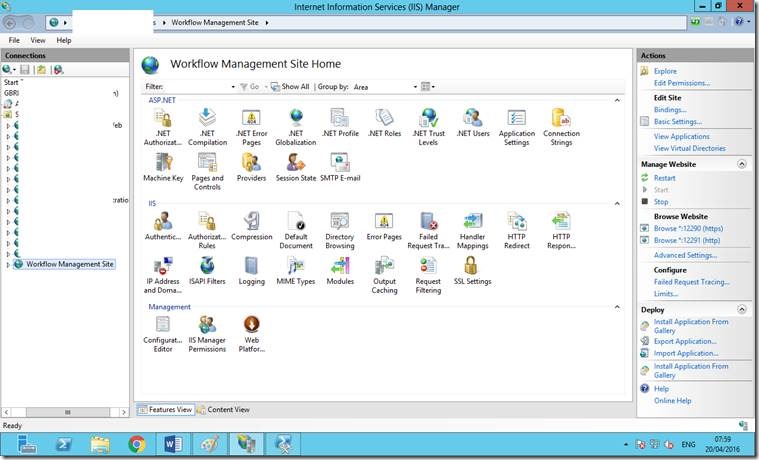
Task: Open Basic Settings link
Action: pyautogui.click(x=678, y=122)
